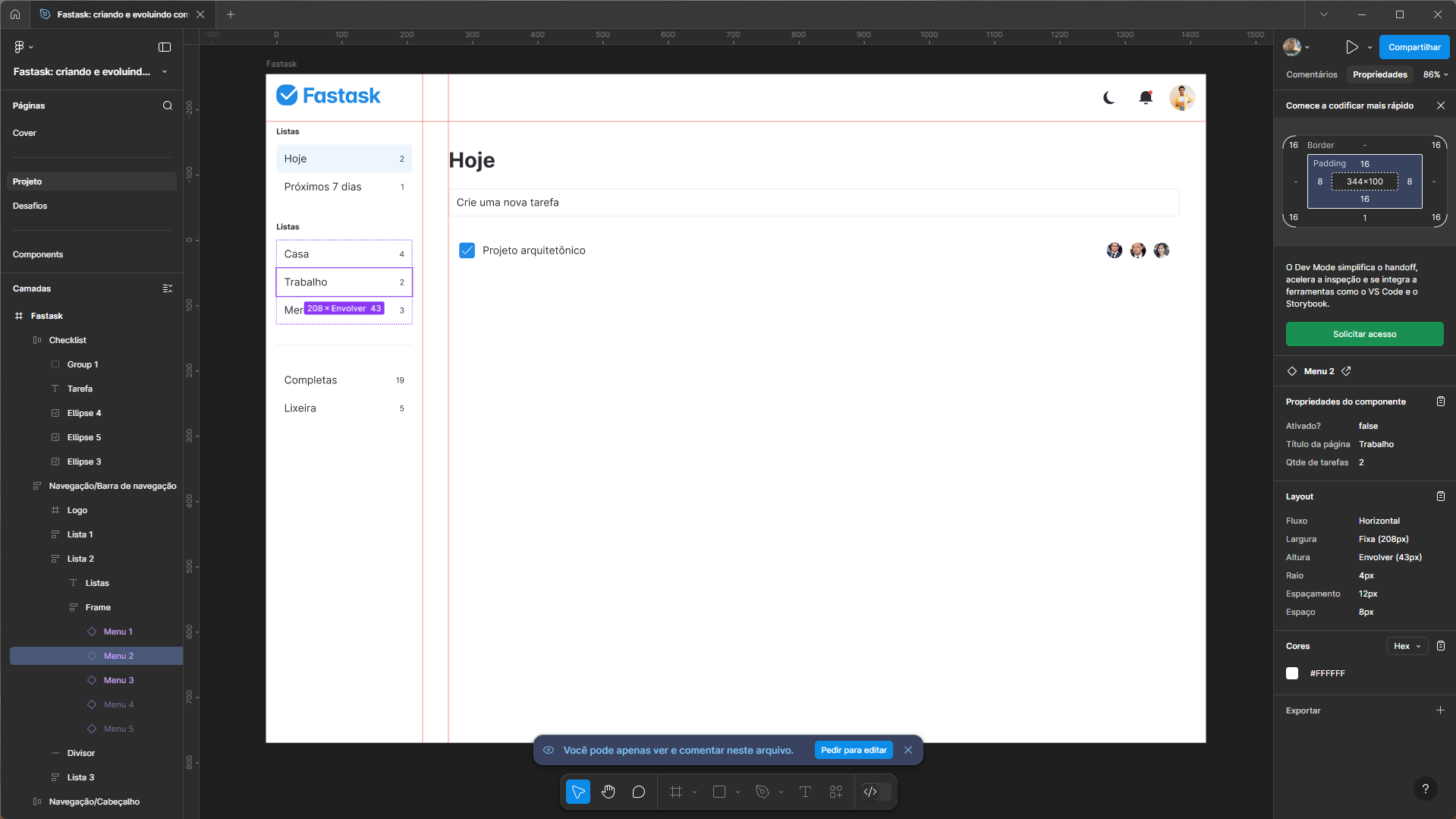Open the Actions tool in toolbar
The height and width of the screenshot is (819, 1456).
coord(836,792)
